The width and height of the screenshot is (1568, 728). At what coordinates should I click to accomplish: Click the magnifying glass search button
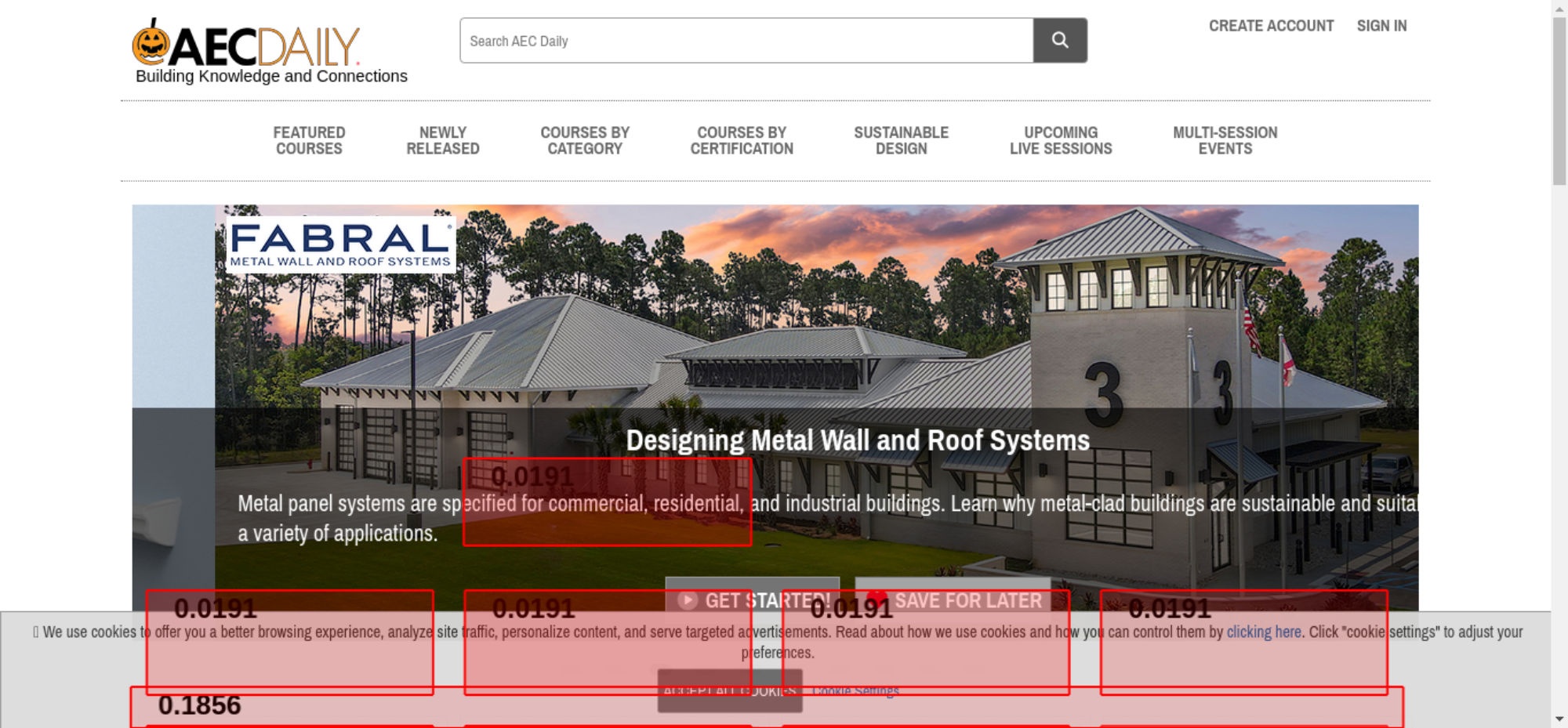[x=1059, y=40]
